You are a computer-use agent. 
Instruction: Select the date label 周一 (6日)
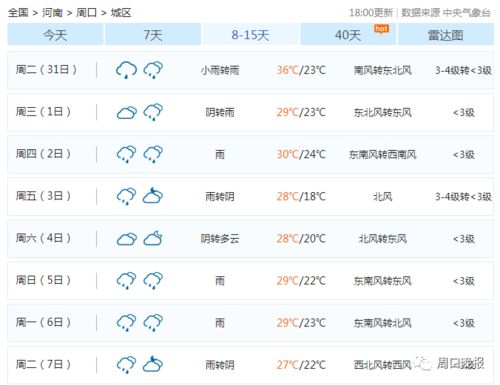43,322
